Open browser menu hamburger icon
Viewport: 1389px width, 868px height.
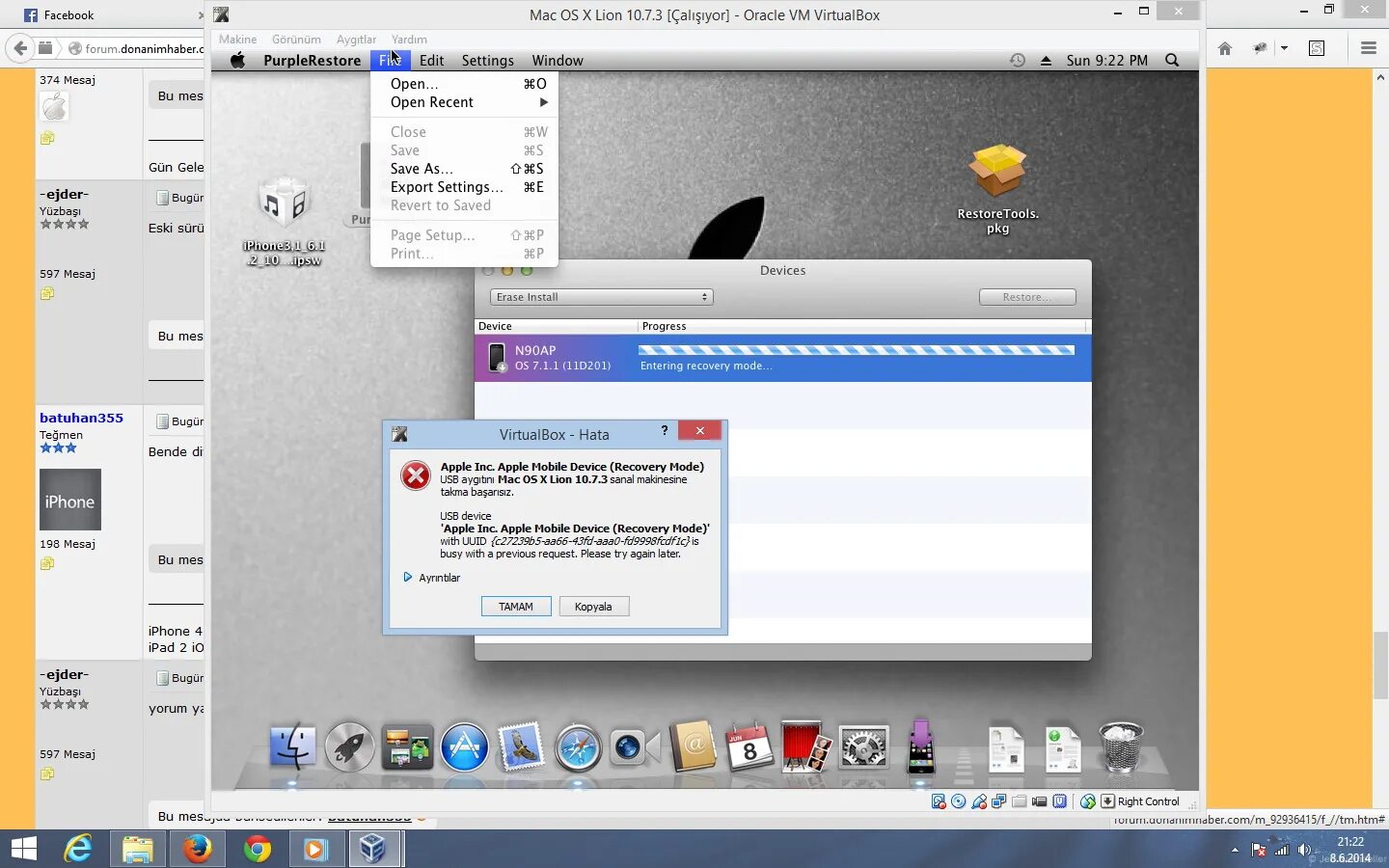pyautogui.click(x=1368, y=48)
